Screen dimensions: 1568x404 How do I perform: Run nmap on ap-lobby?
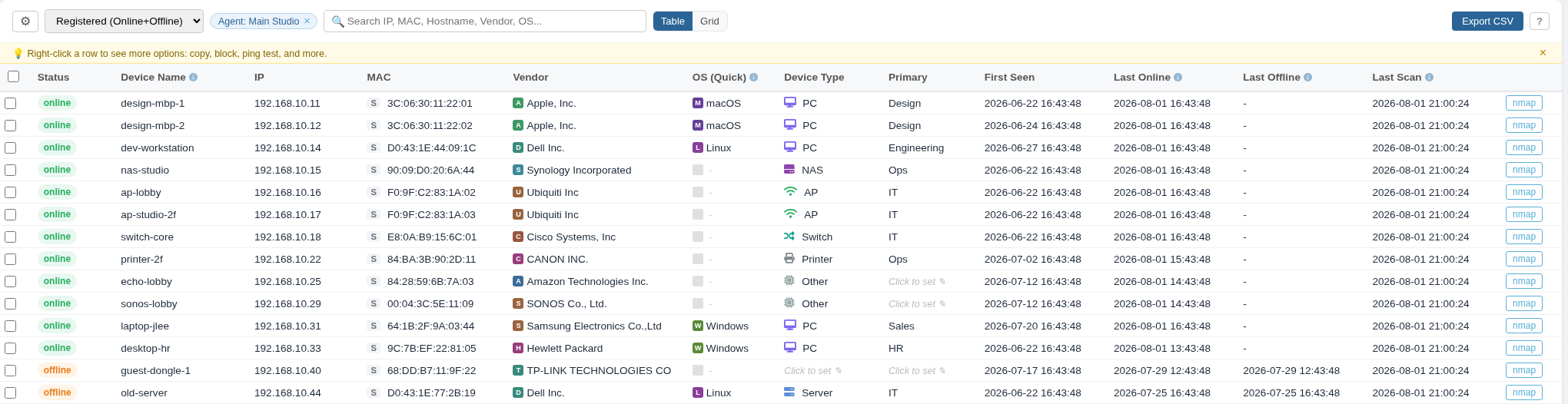pyautogui.click(x=1523, y=192)
